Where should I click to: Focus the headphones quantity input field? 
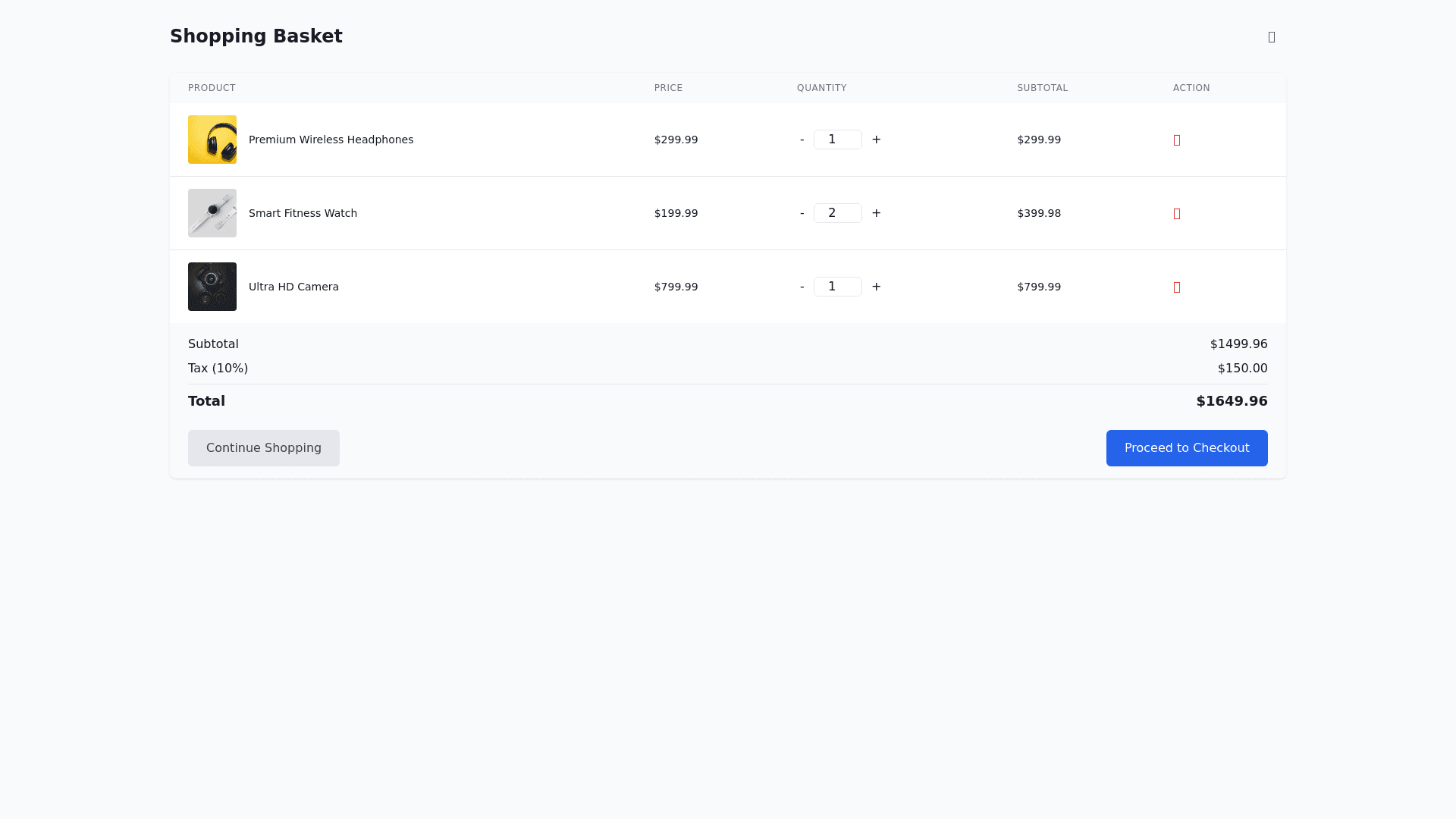pos(837,140)
